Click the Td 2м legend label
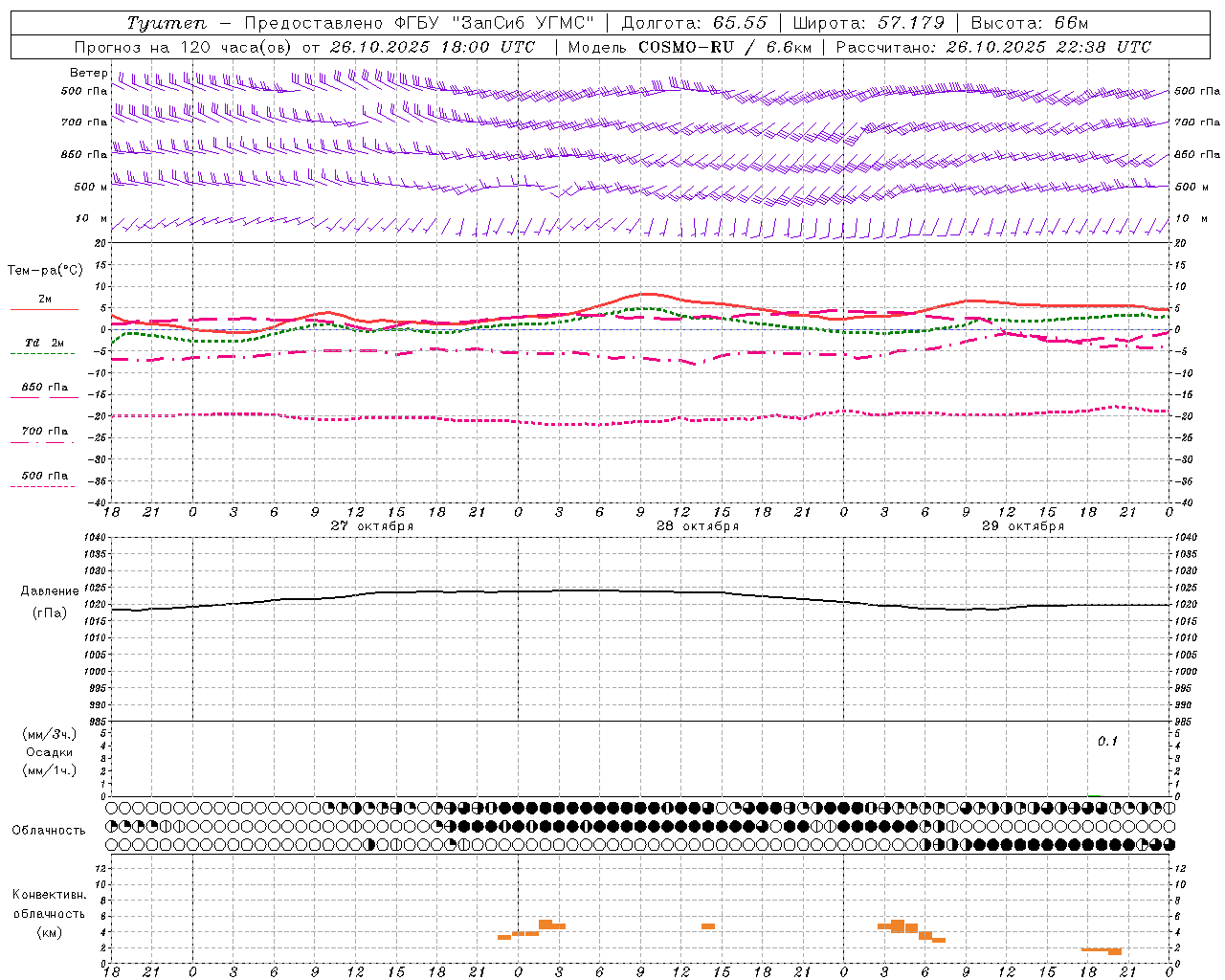 pos(45,343)
